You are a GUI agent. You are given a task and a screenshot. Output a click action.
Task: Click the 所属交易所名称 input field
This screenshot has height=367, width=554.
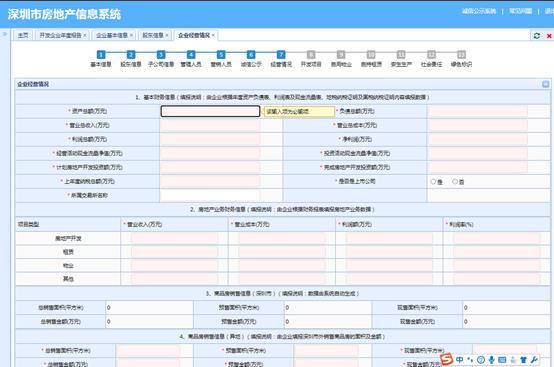210,195
